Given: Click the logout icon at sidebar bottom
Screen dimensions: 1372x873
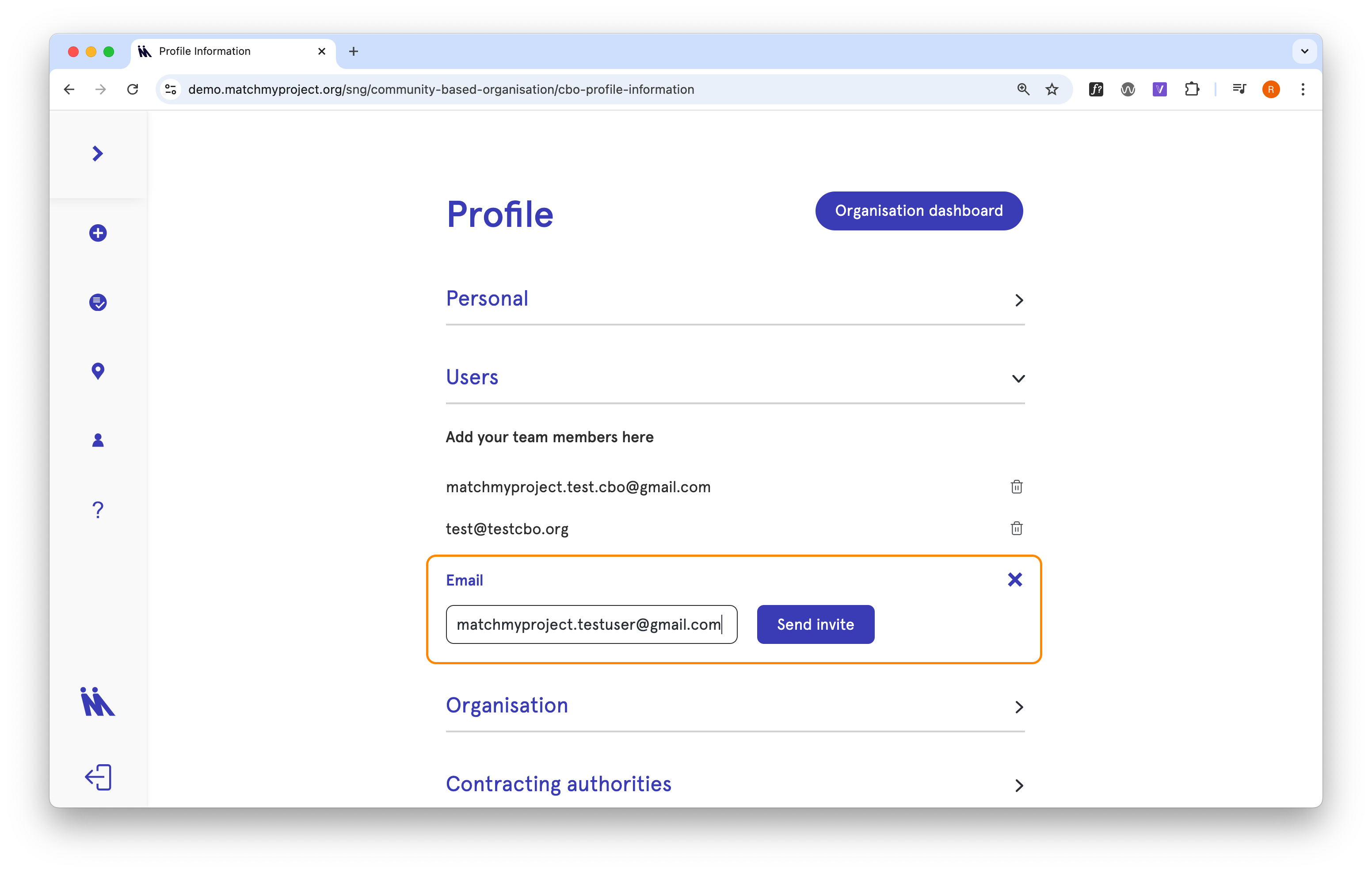Looking at the screenshot, I should 98,778.
